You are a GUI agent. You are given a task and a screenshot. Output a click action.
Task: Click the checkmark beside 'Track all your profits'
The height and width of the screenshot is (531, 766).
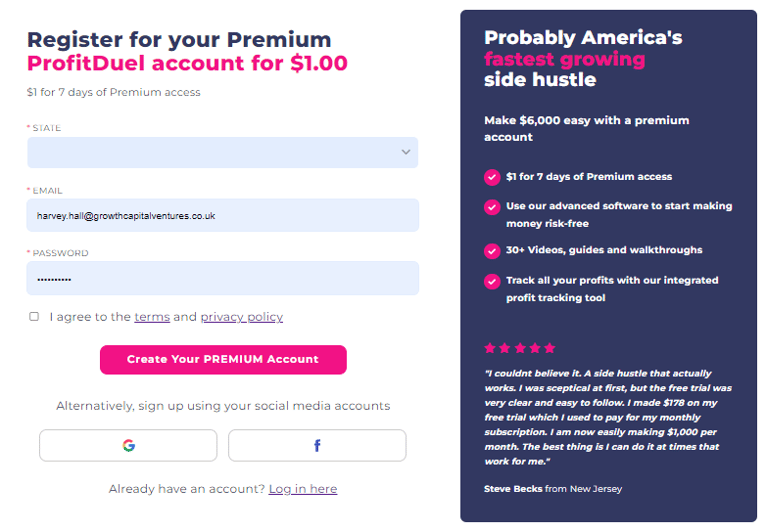click(492, 281)
